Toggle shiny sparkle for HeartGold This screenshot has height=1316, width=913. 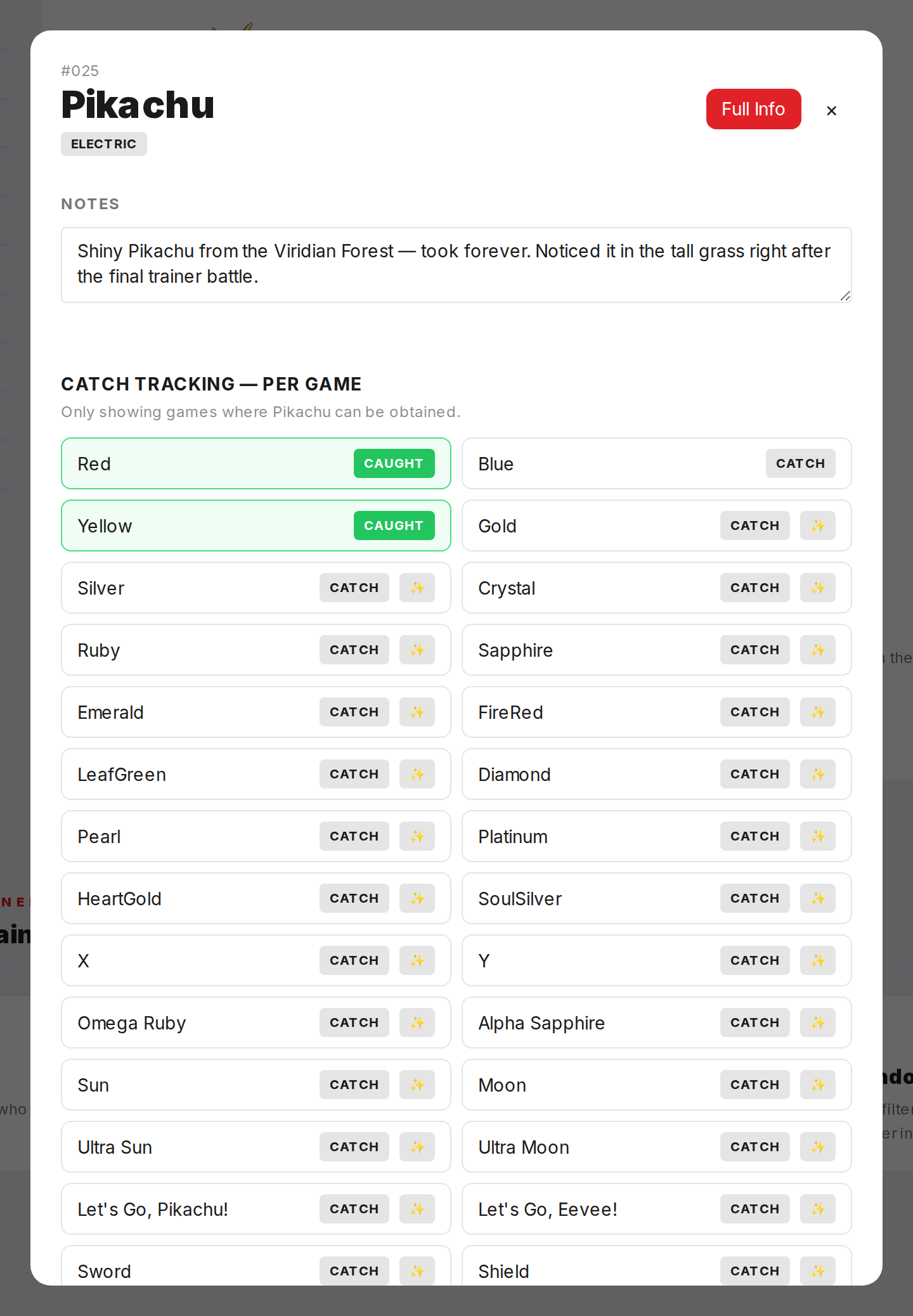tap(417, 898)
